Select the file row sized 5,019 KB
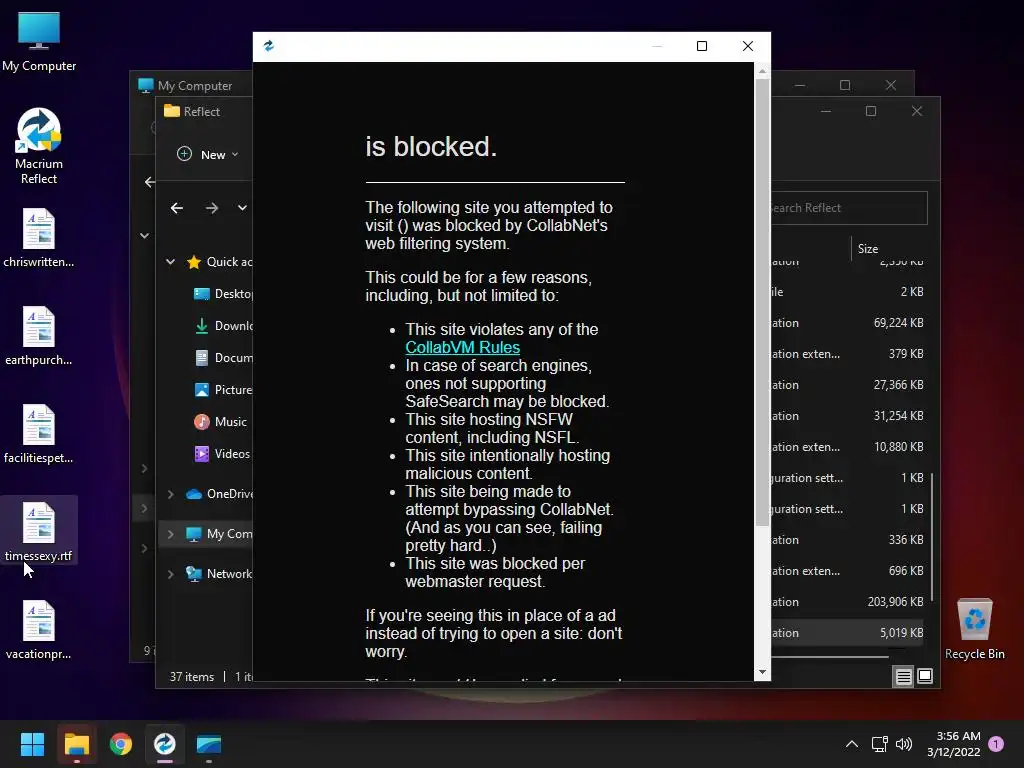Image resolution: width=1024 pixels, height=768 pixels. (x=848, y=633)
